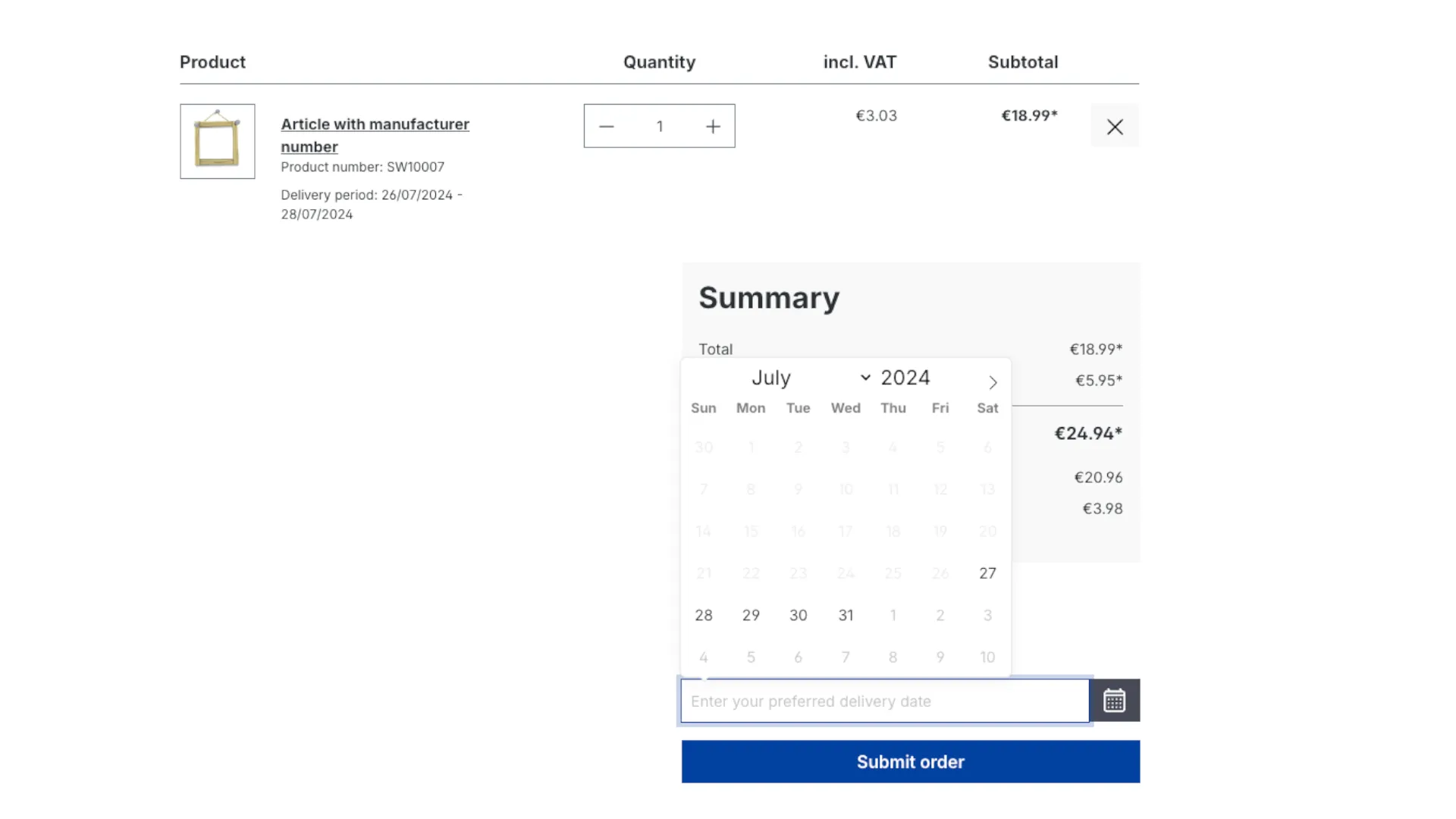The width and height of the screenshot is (1456, 819).
Task: Remove item with the X icon
Action: click(x=1114, y=127)
